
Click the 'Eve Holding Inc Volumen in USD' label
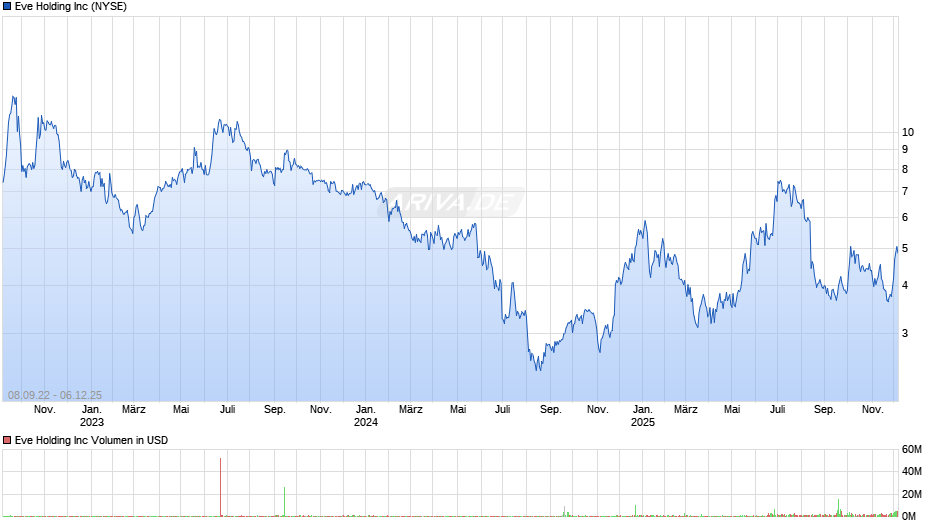[x=91, y=440]
